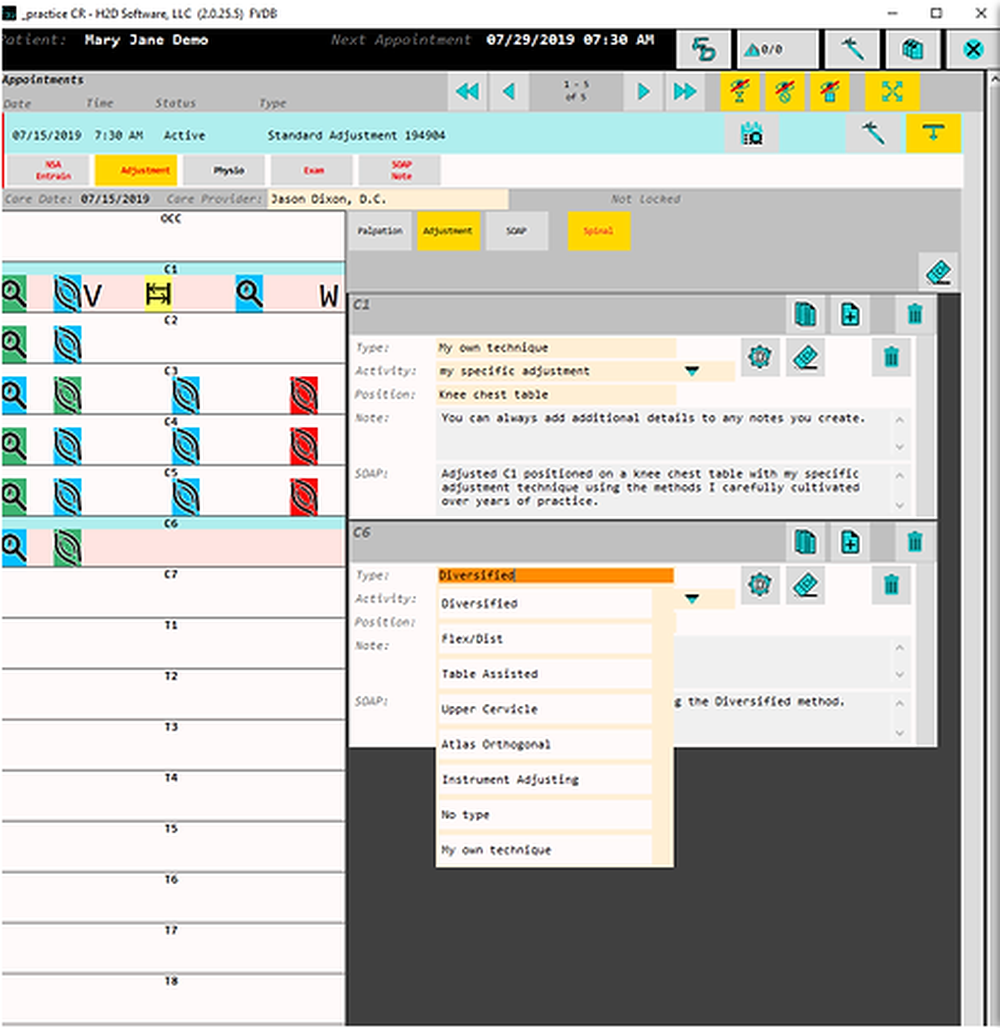Click the C6 Type field showing Diversified
Screen dimensions: 1000x1028
point(555,576)
